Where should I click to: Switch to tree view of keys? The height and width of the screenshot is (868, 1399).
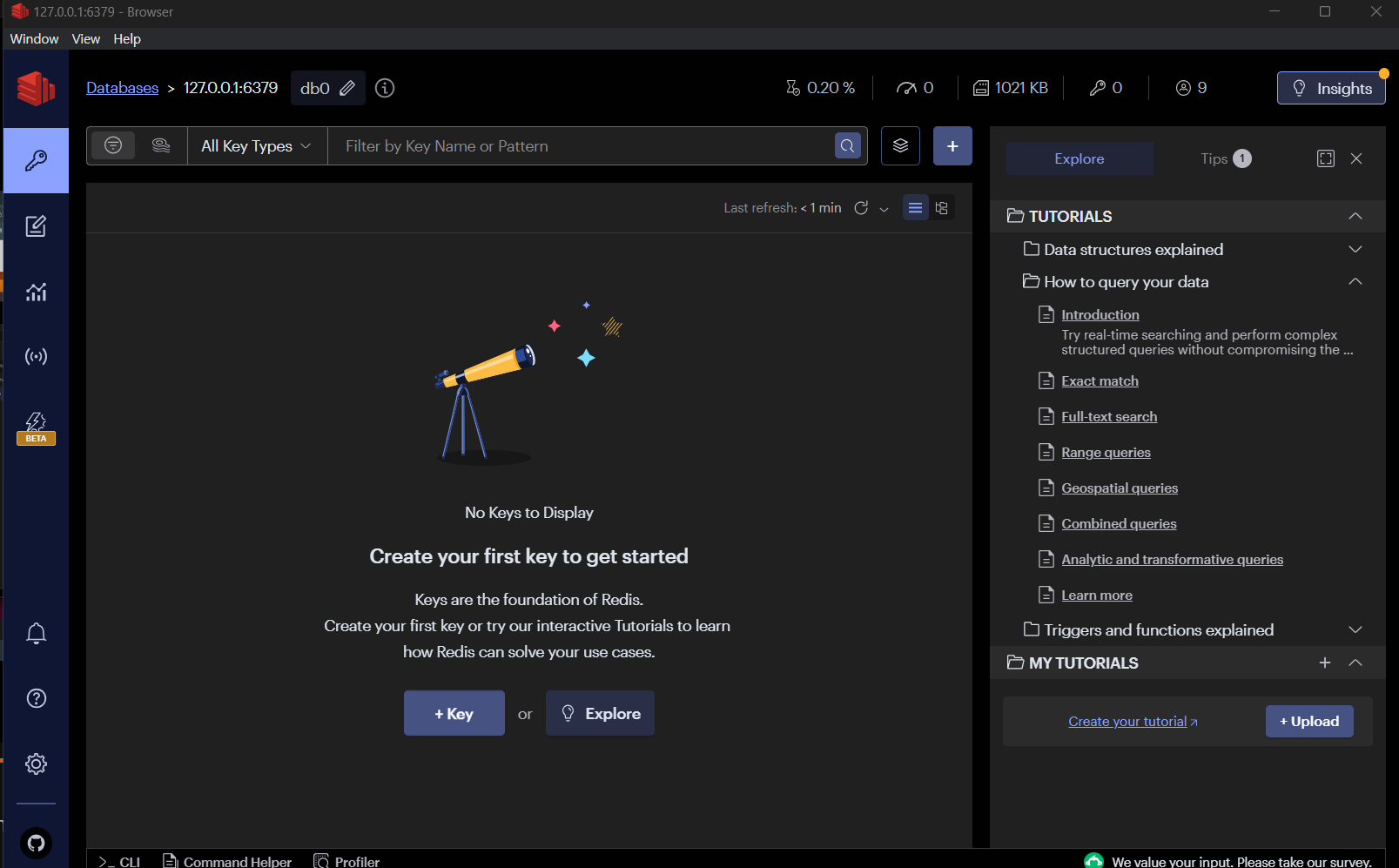(941, 207)
